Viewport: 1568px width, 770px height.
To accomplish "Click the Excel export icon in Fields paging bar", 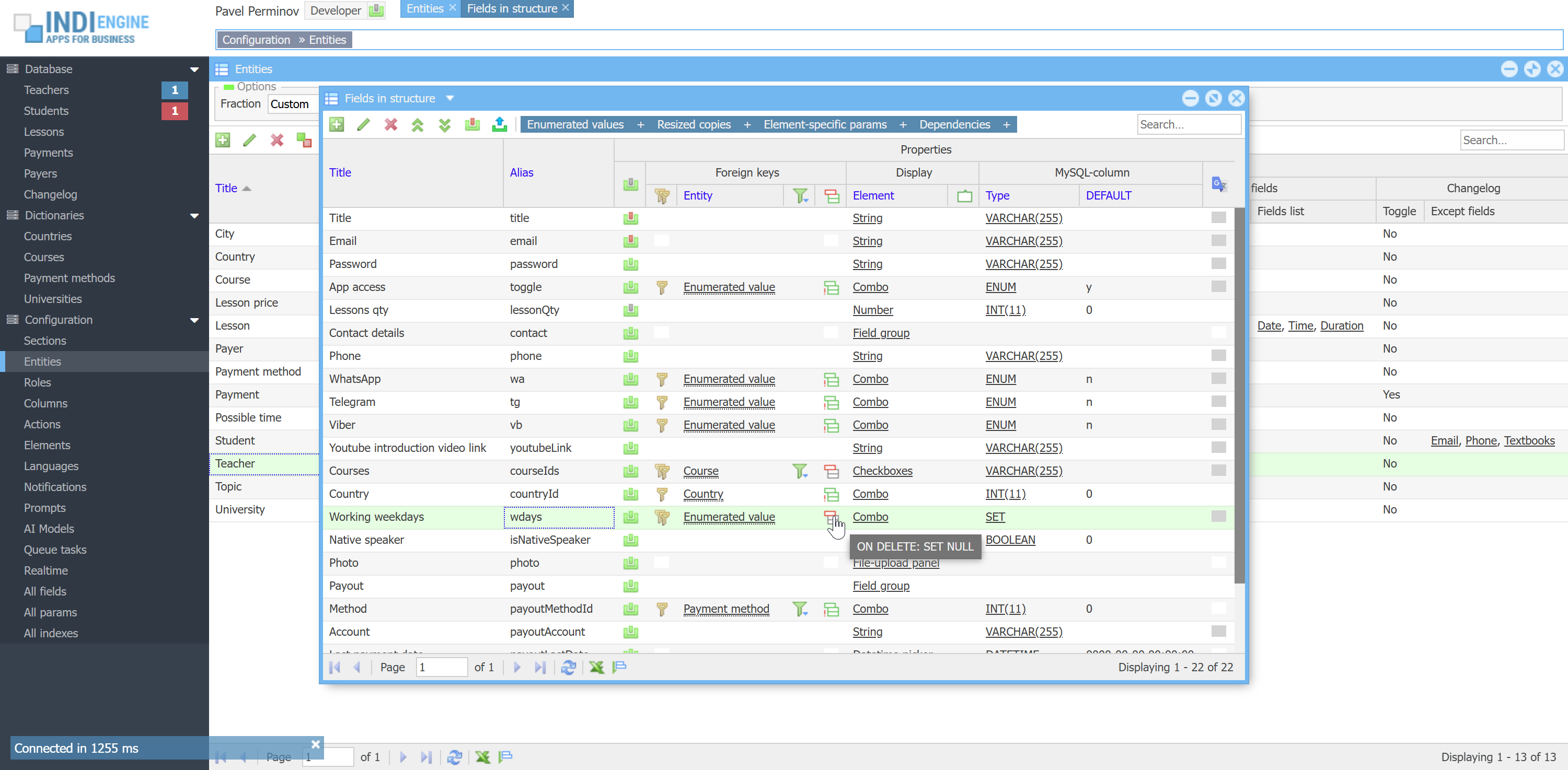I will coord(596,667).
